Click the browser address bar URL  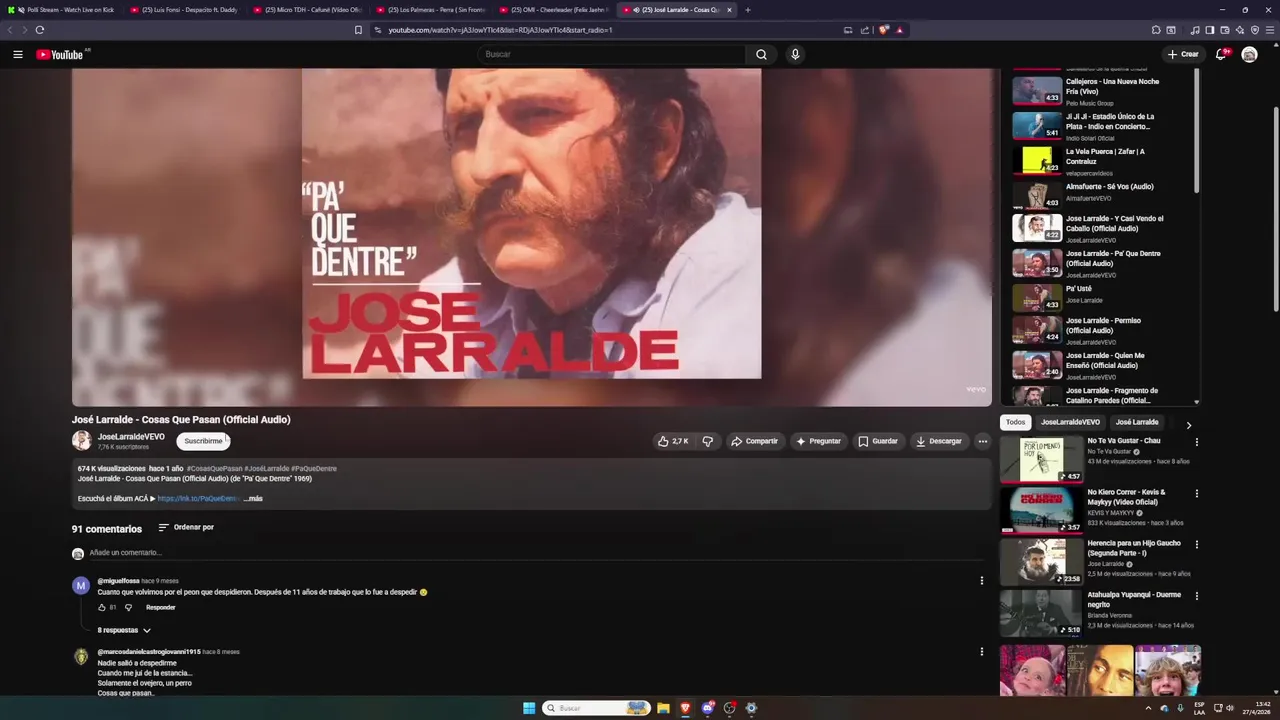point(500,30)
